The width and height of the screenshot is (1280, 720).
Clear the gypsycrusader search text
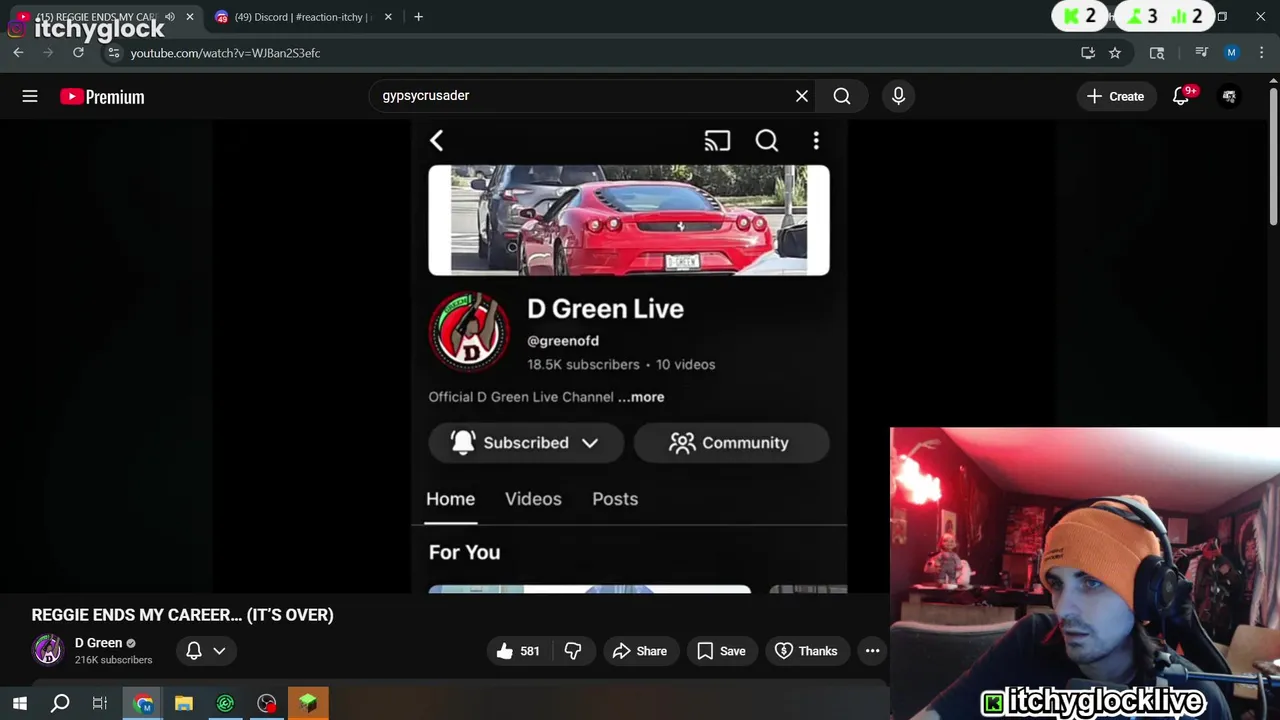point(802,96)
